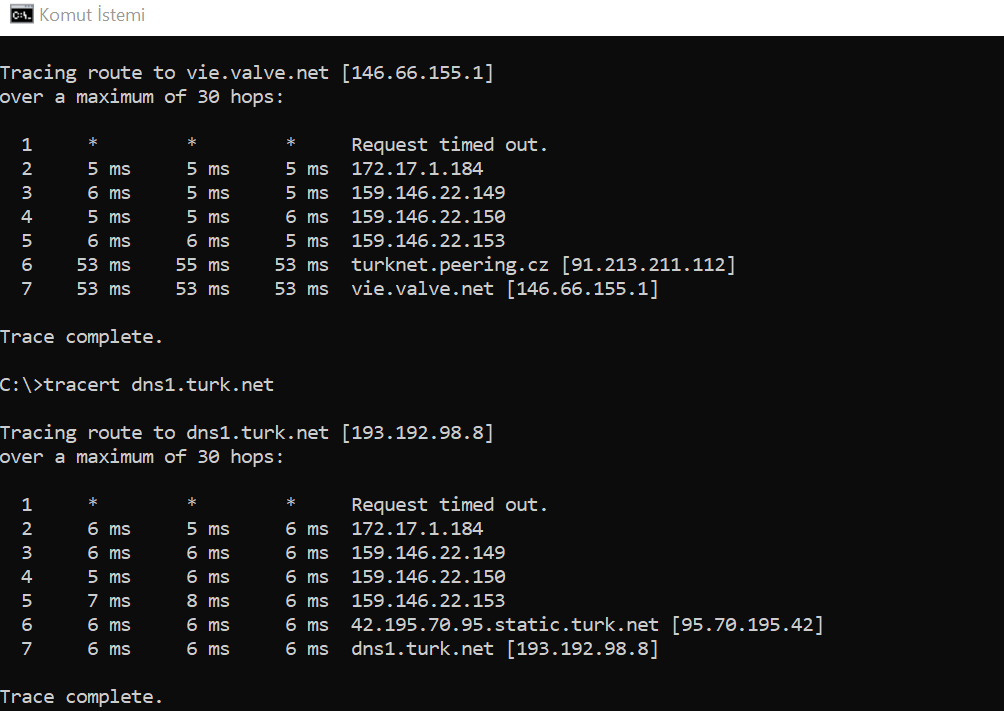The width and height of the screenshot is (1004, 711).
Task: Click the turknet.peering.cz hostname in hop 6
Action: (449, 265)
